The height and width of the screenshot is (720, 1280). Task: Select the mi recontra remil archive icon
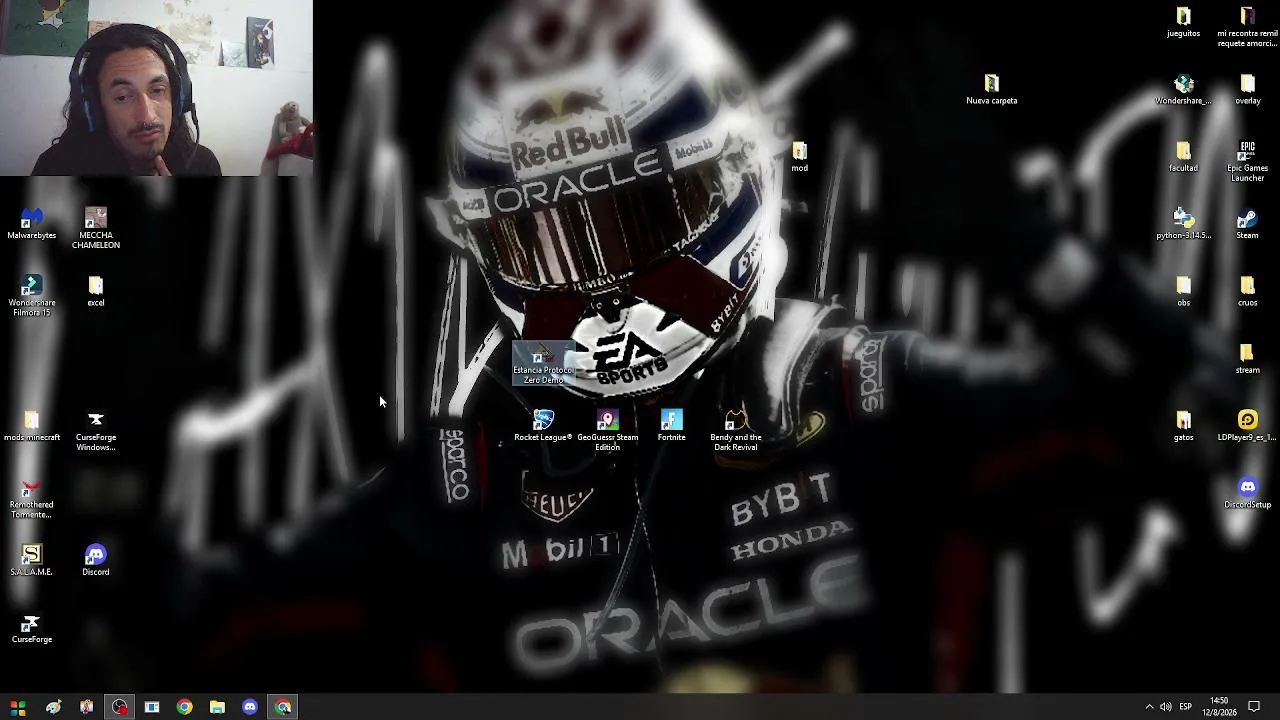1248,27
